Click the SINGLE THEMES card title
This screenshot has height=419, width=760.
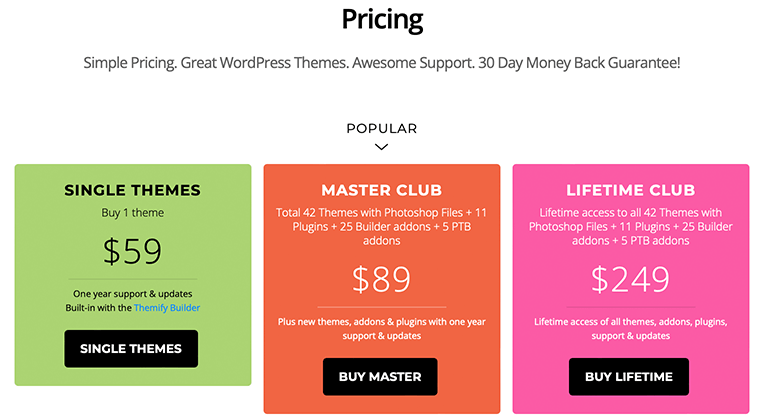tap(132, 190)
